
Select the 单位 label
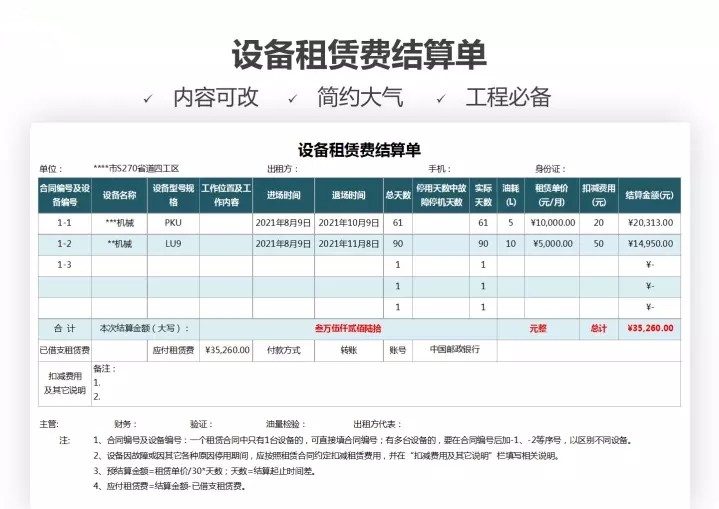50,169
